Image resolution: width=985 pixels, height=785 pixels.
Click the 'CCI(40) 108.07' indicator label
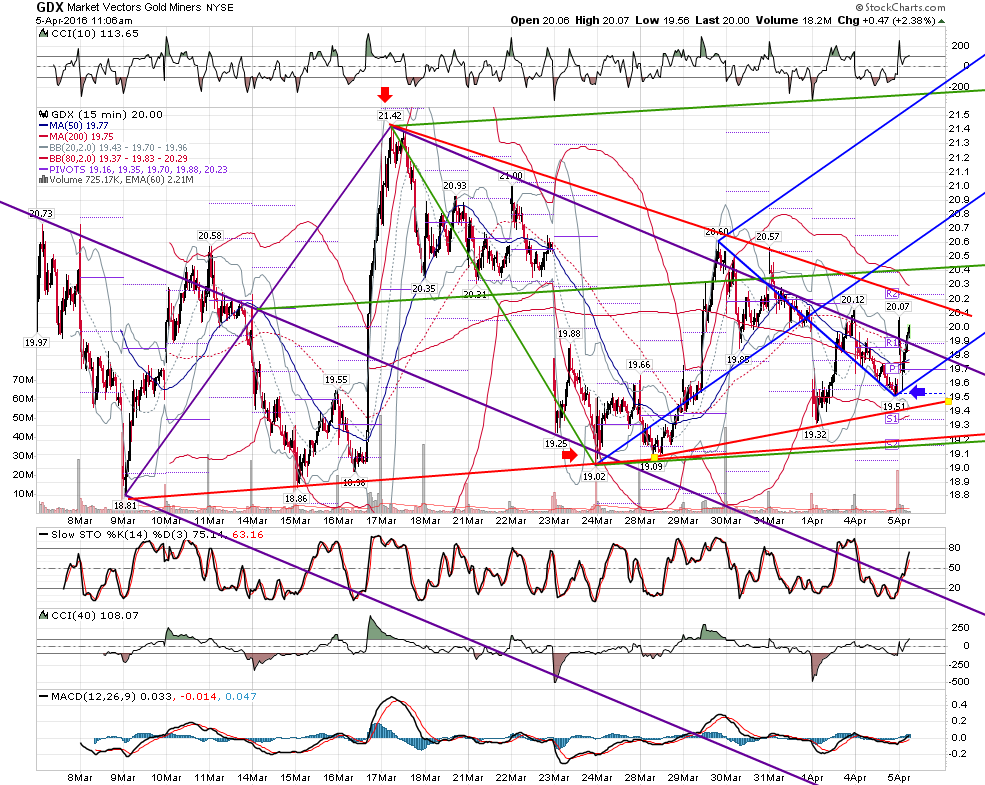click(95, 615)
